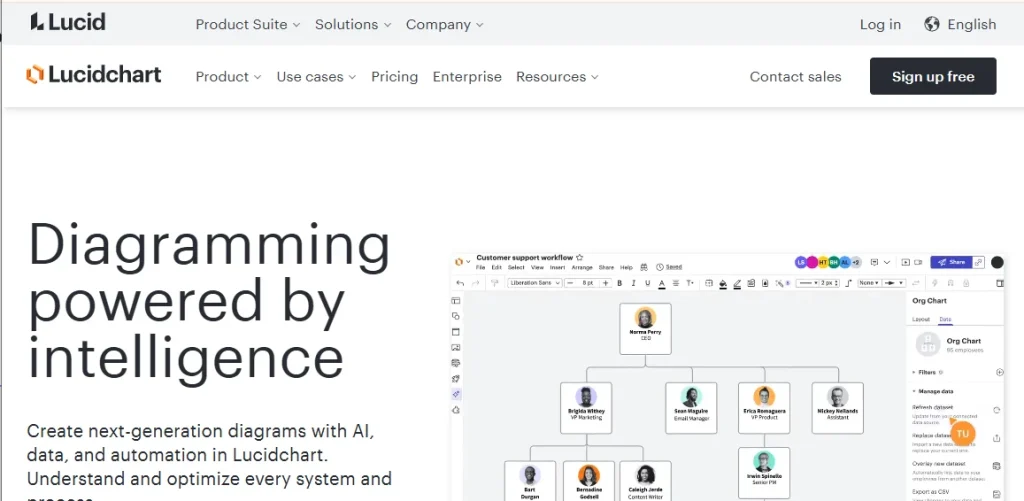Click the add filter plus icon
The height and width of the screenshot is (501, 1024).
point(999,372)
